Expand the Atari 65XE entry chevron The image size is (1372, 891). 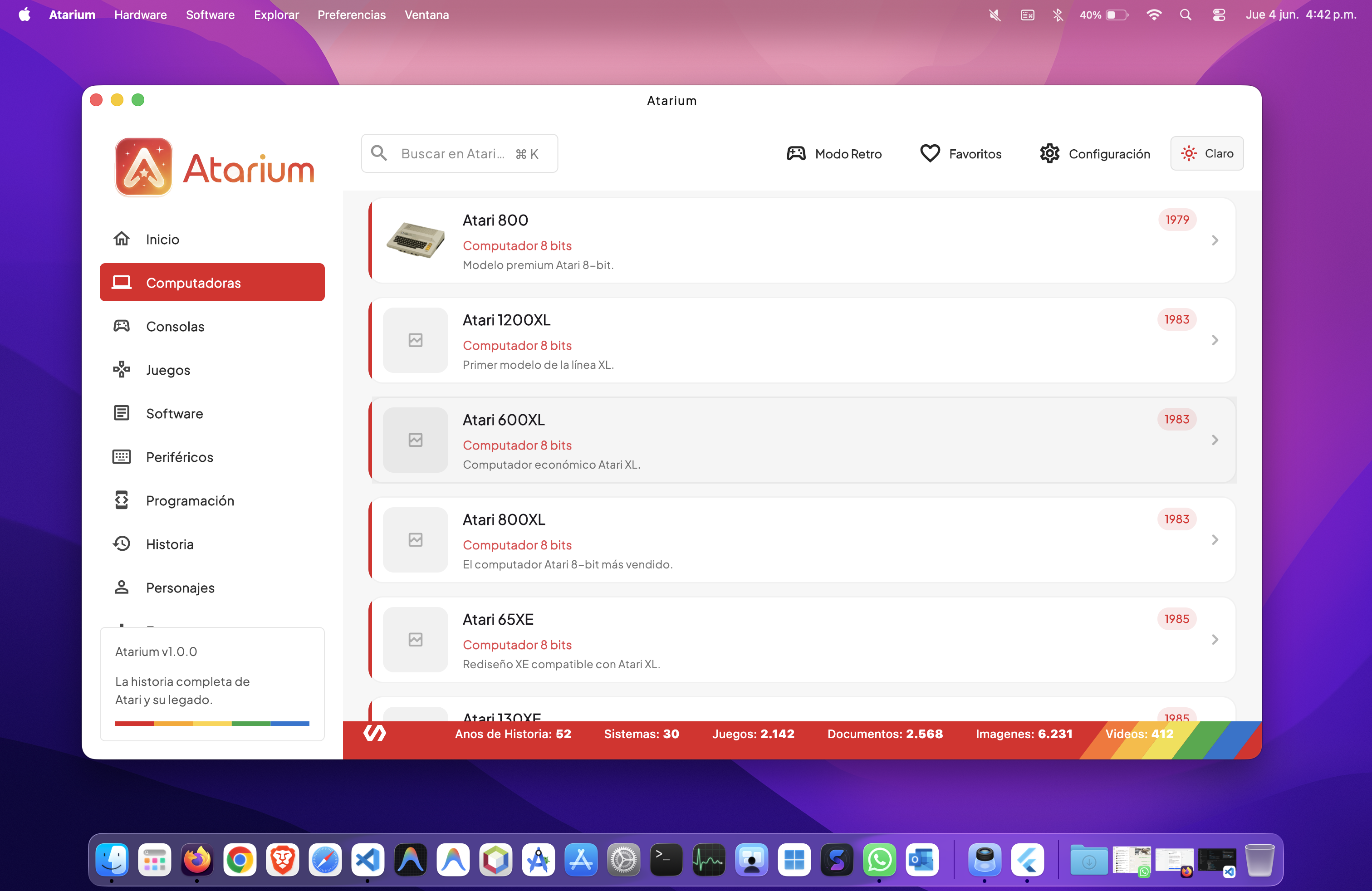point(1215,639)
